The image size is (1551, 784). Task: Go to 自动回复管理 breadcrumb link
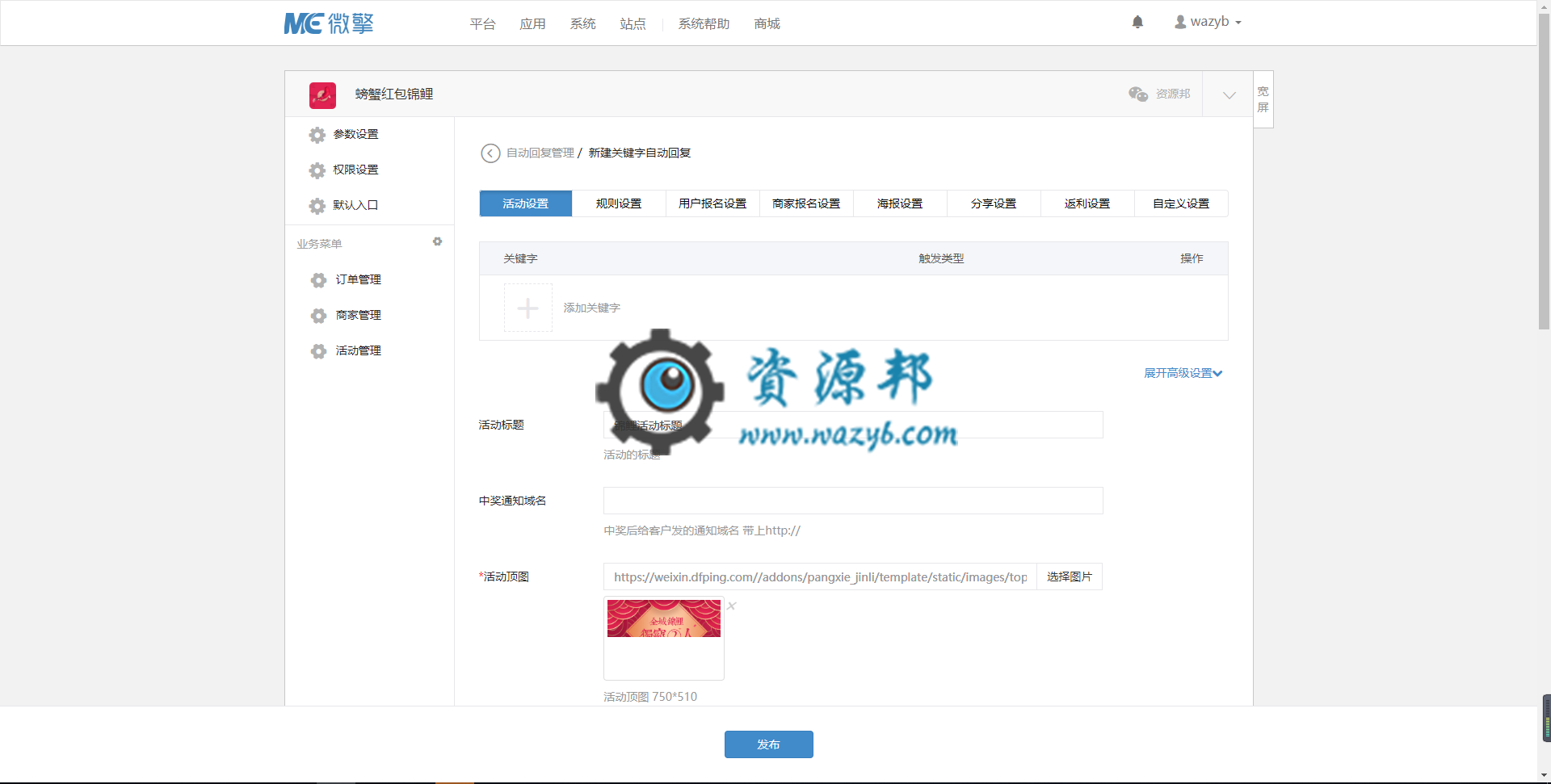540,153
